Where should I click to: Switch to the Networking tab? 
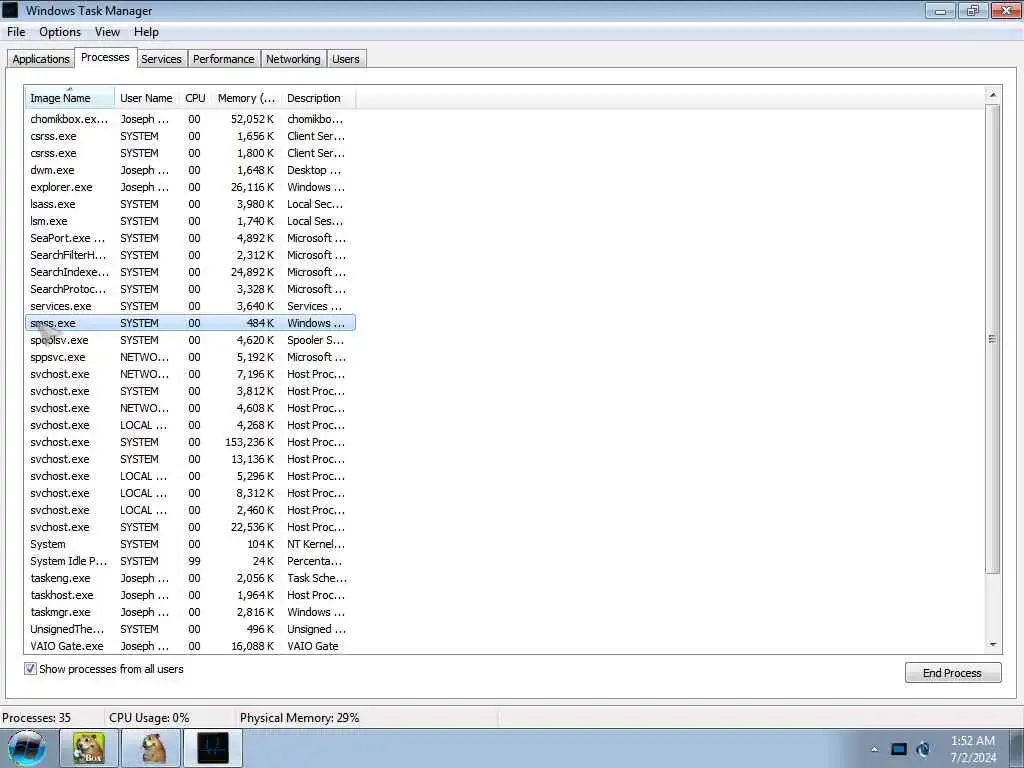(293, 59)
